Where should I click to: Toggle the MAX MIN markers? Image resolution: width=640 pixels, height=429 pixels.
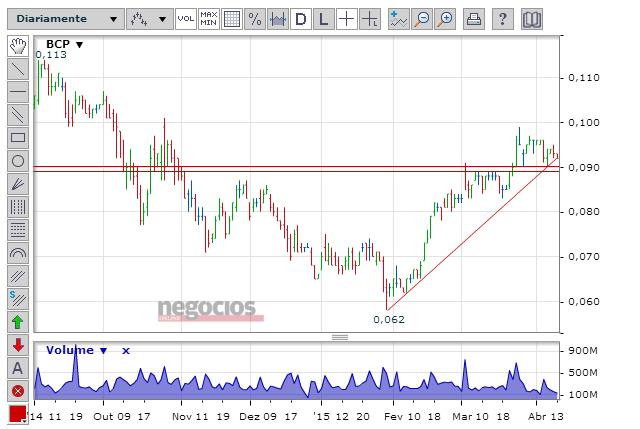[x=209, y=19]
